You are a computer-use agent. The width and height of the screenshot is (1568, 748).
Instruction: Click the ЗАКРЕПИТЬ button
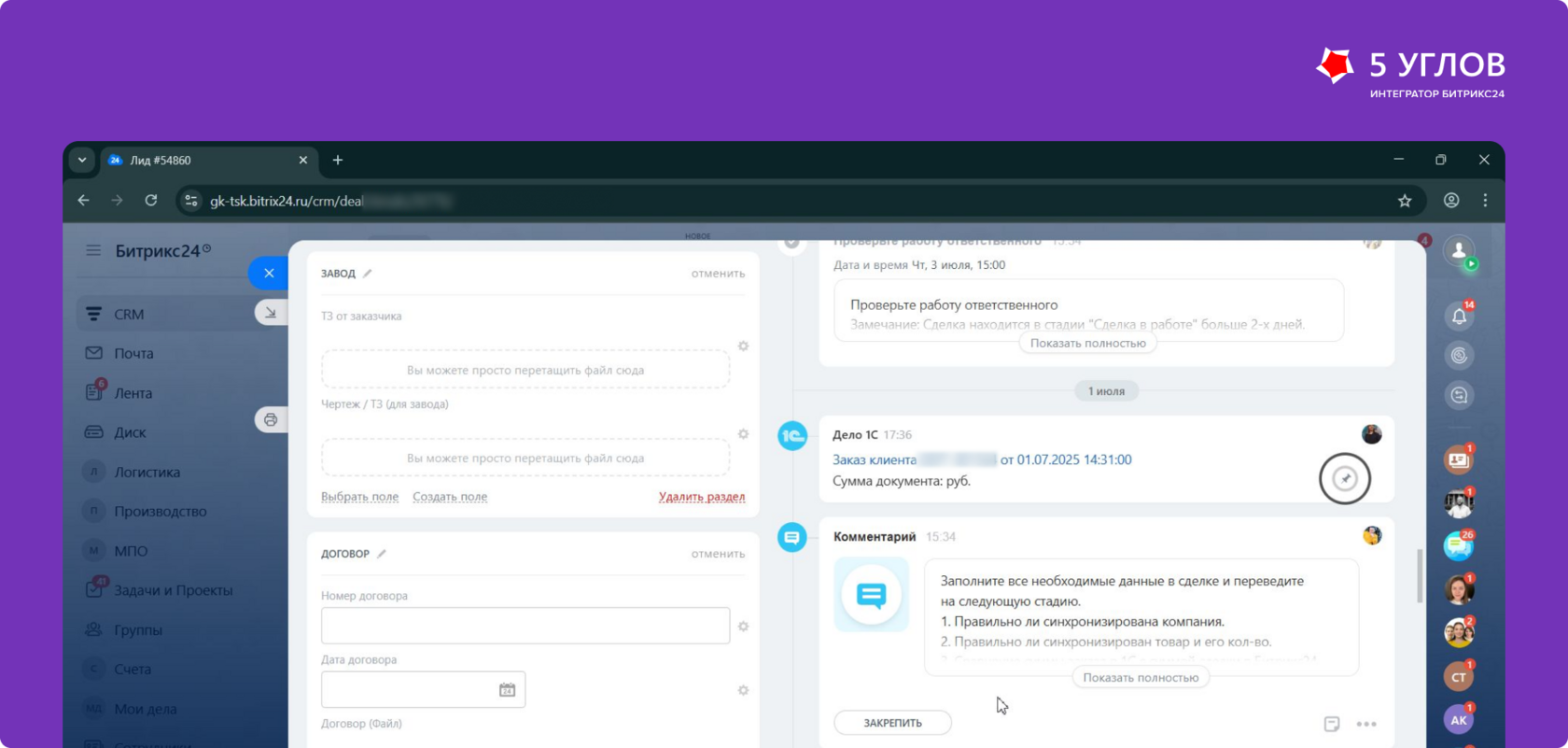click(892, 723)
